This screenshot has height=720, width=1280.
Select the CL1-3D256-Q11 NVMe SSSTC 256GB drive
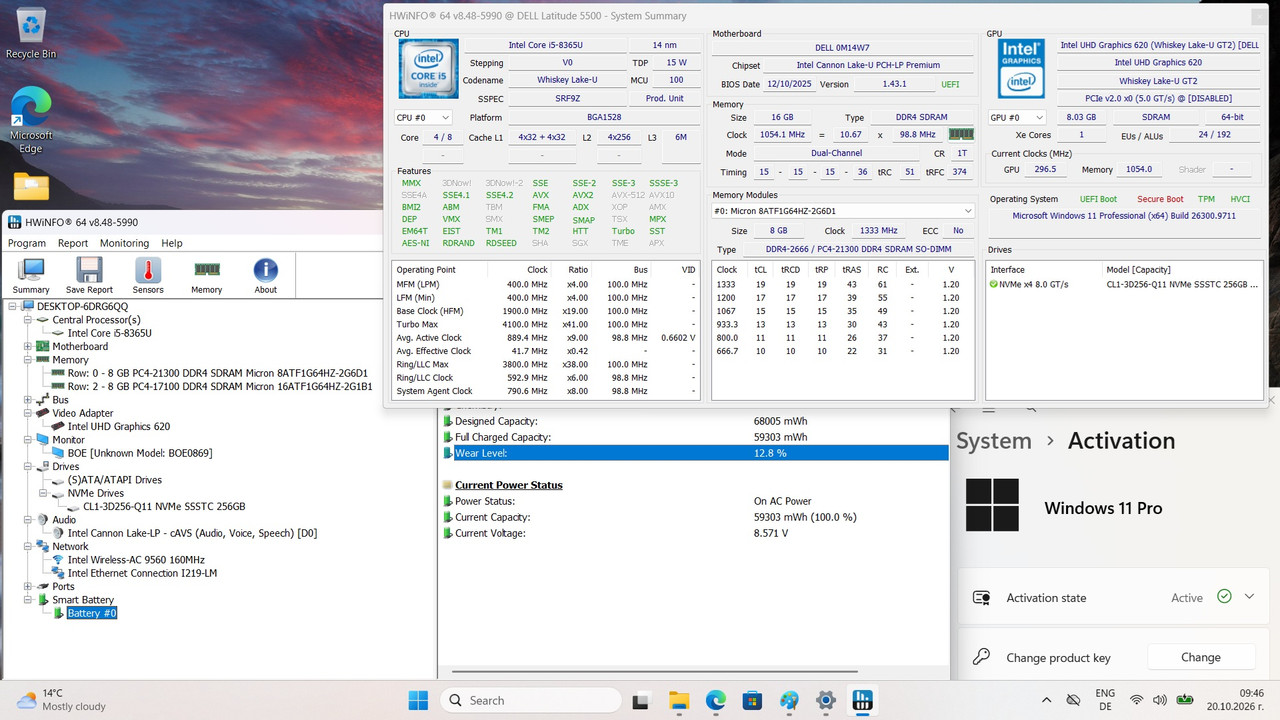(164, 507)
